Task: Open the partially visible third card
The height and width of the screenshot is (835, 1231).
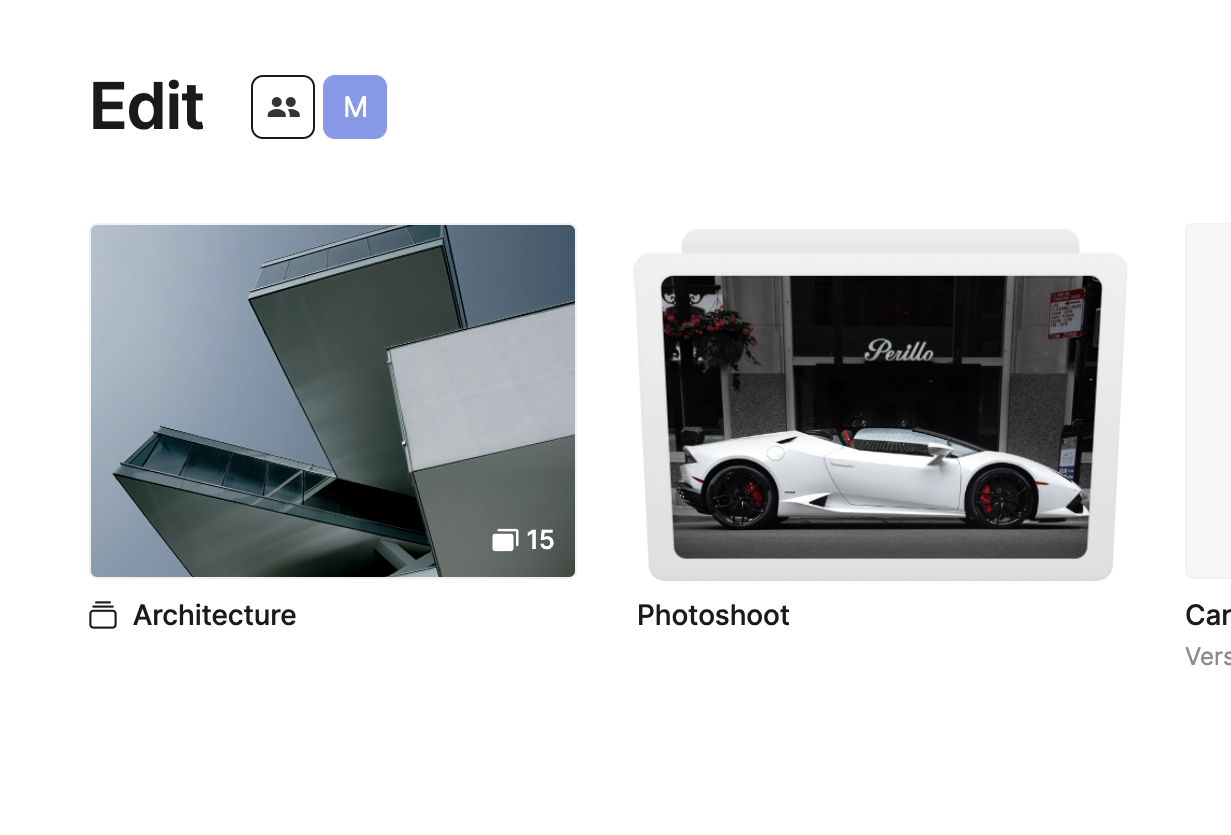Action: point(1208,401)
